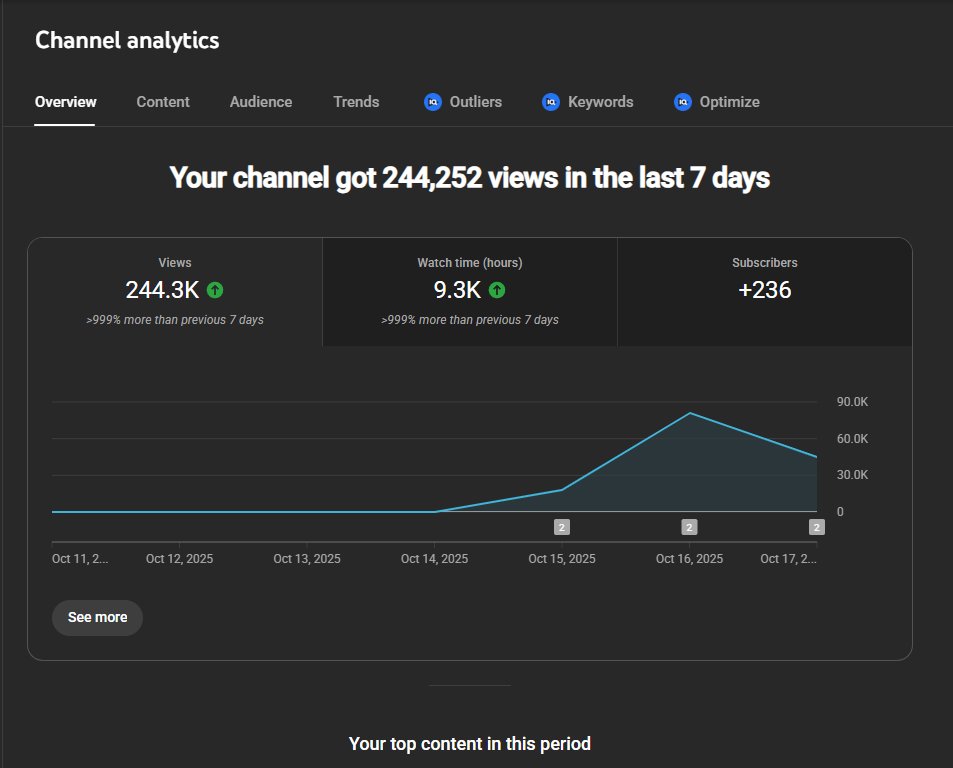The width and height of the screenshot is (953, 768).
Task: Select the Trends tab
Action: (x=356, y=101)
